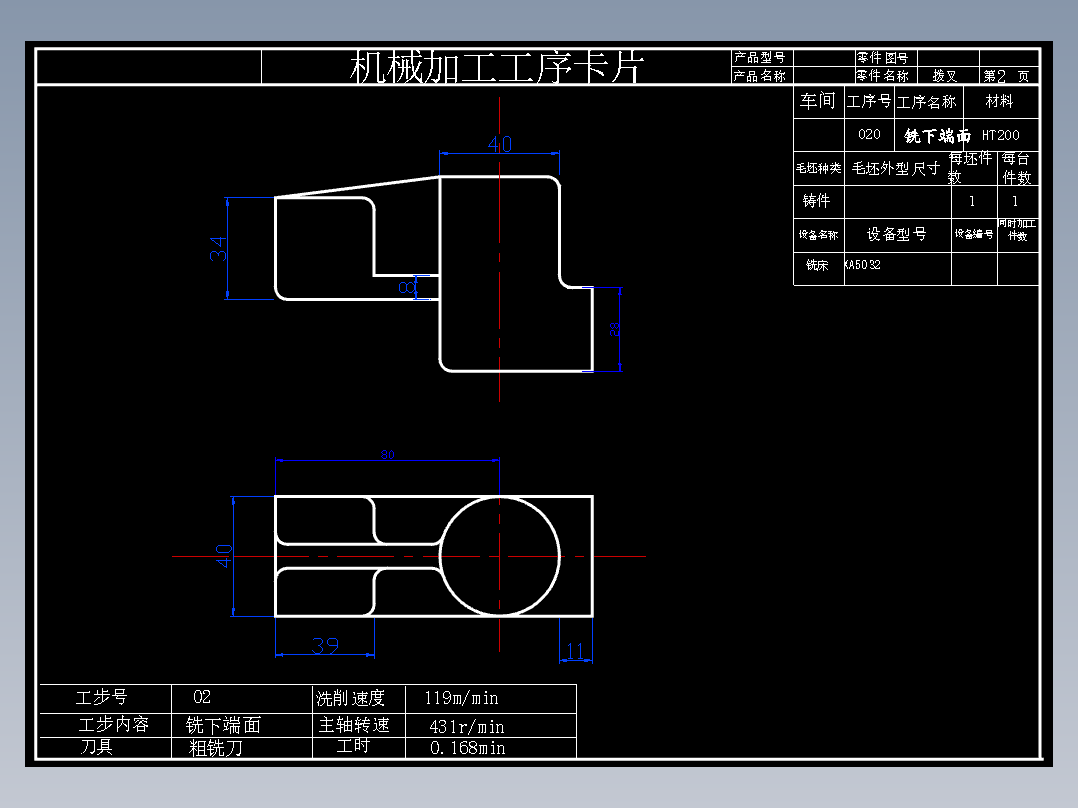Viewport: 1078px width, 808px height.
Task: Select the small dimension 8
Action: pyautogui.click(x=407, y=287)
